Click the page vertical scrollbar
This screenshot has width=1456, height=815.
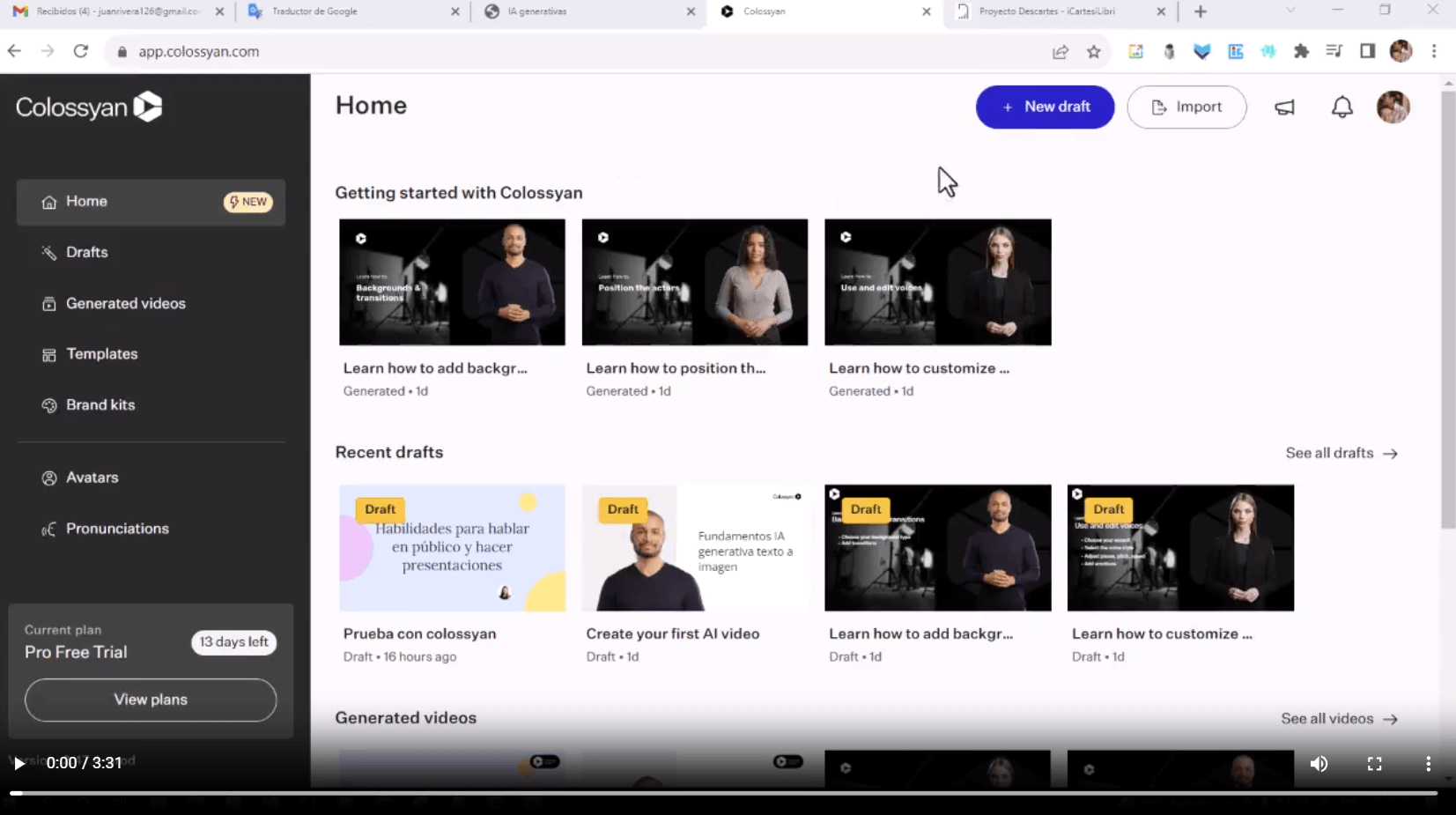tap(1448, 308)
